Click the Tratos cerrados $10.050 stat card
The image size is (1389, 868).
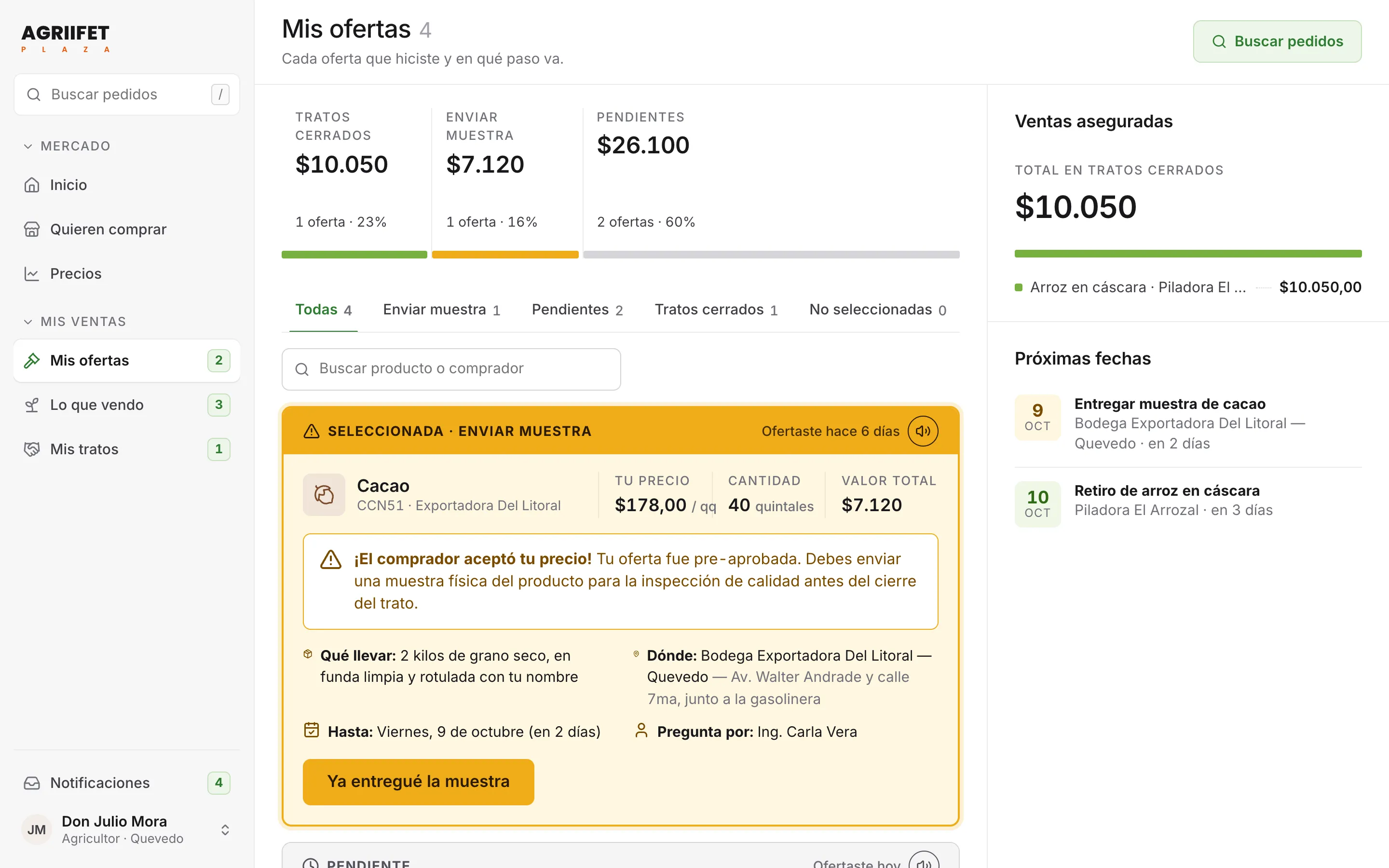click(354, 183)
